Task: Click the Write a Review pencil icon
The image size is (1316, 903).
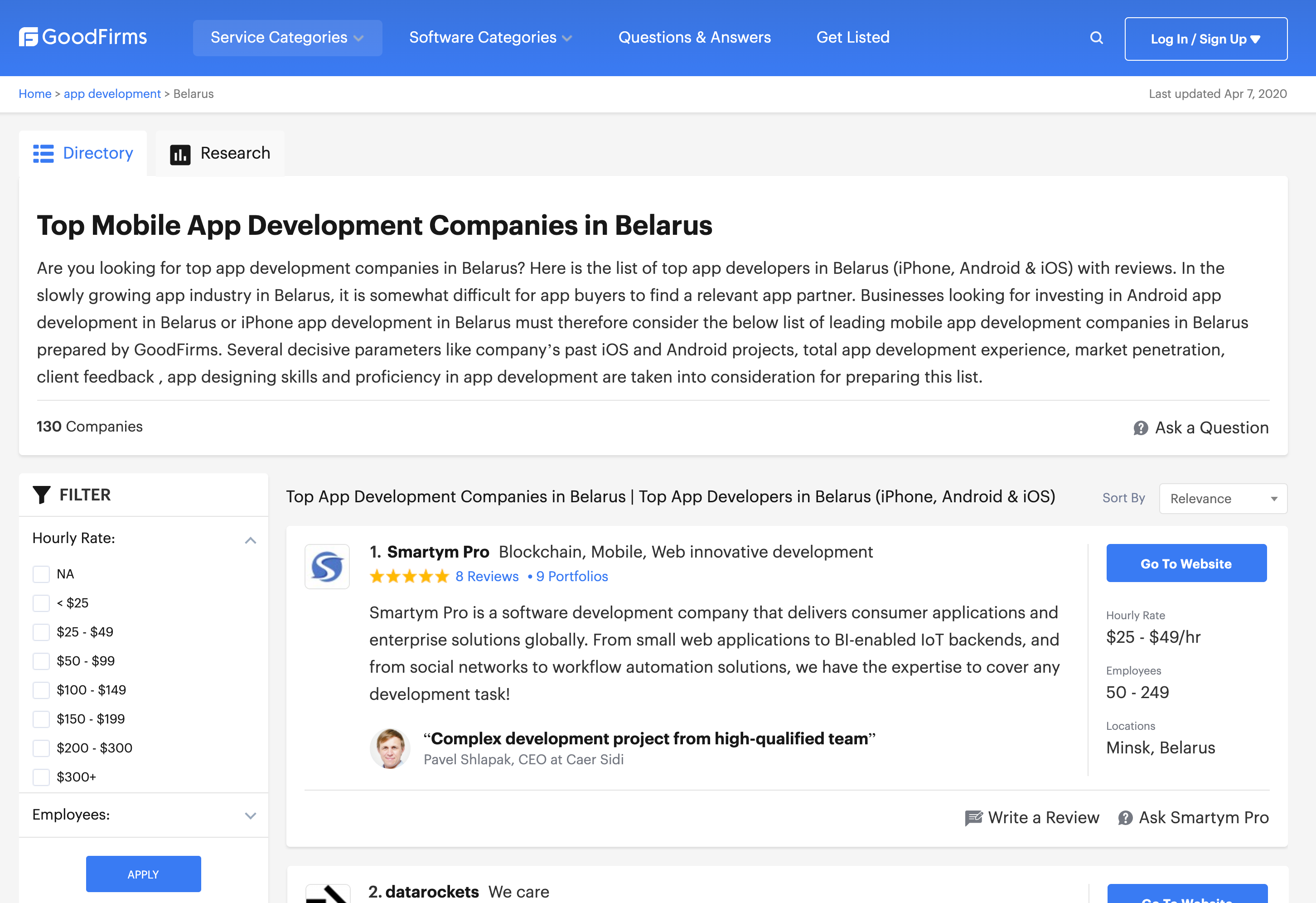Action: pyautogui.click(x=973, y=818)
